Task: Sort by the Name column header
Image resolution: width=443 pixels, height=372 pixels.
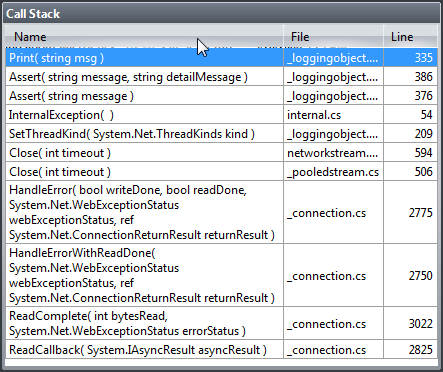Action: [144, 36]
